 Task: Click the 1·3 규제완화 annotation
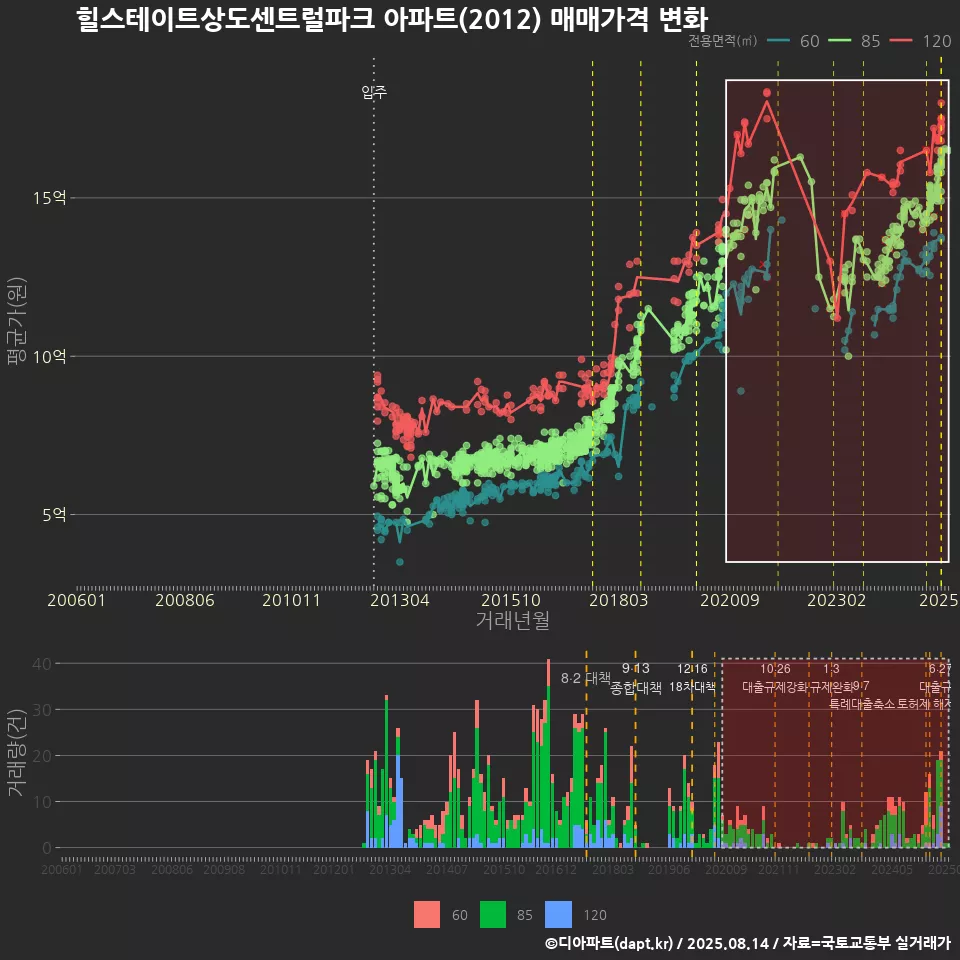click(831, 678)
